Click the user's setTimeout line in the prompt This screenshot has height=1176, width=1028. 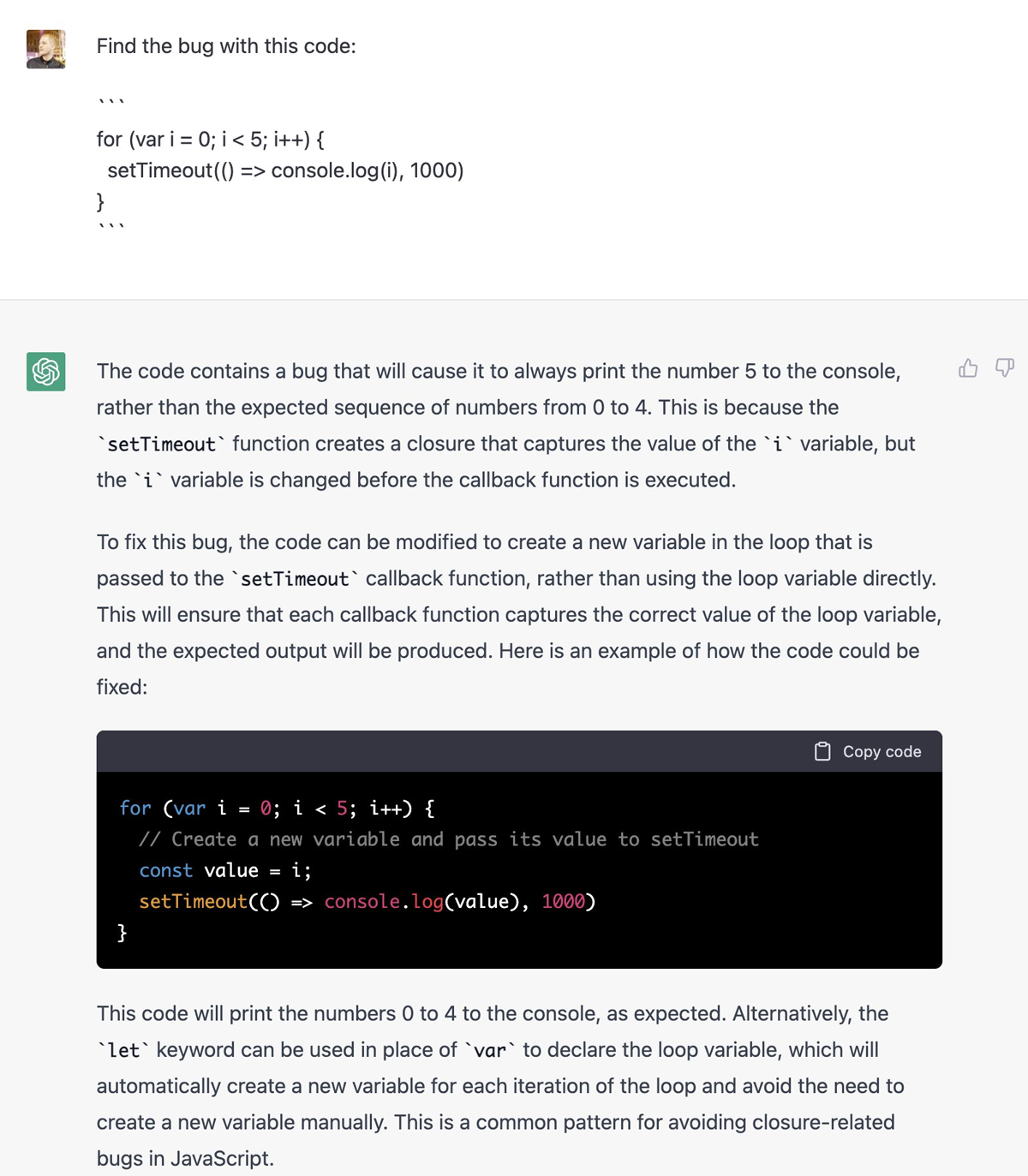tap(285, 170)
